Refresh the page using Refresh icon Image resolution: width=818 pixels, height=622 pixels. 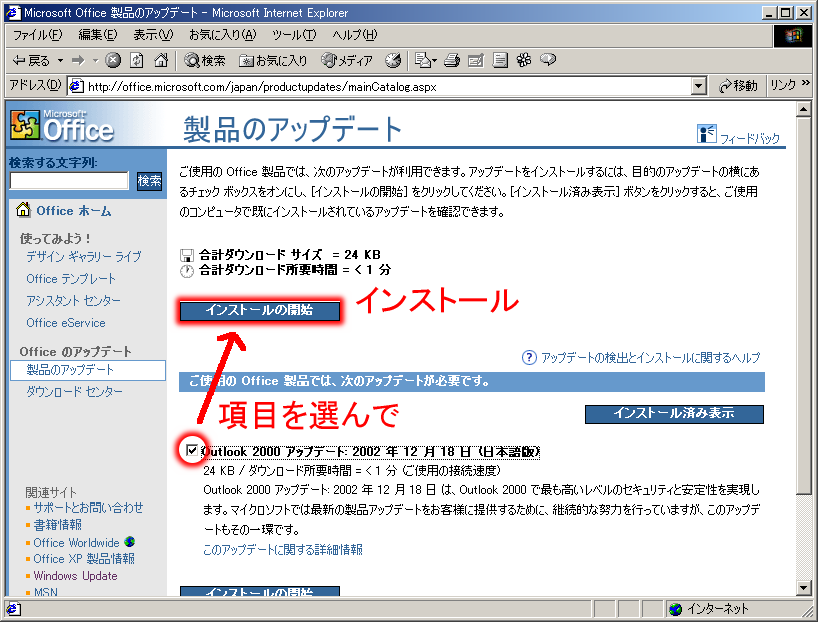click(137, 61)
